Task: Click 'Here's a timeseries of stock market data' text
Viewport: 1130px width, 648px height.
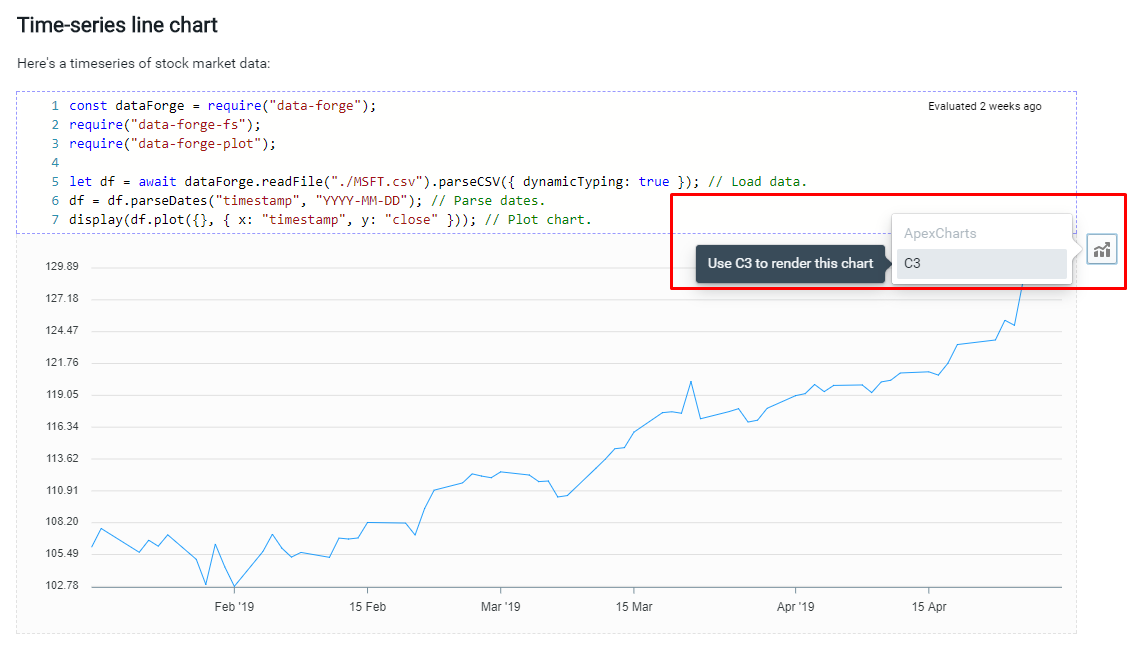Action: 143,63
